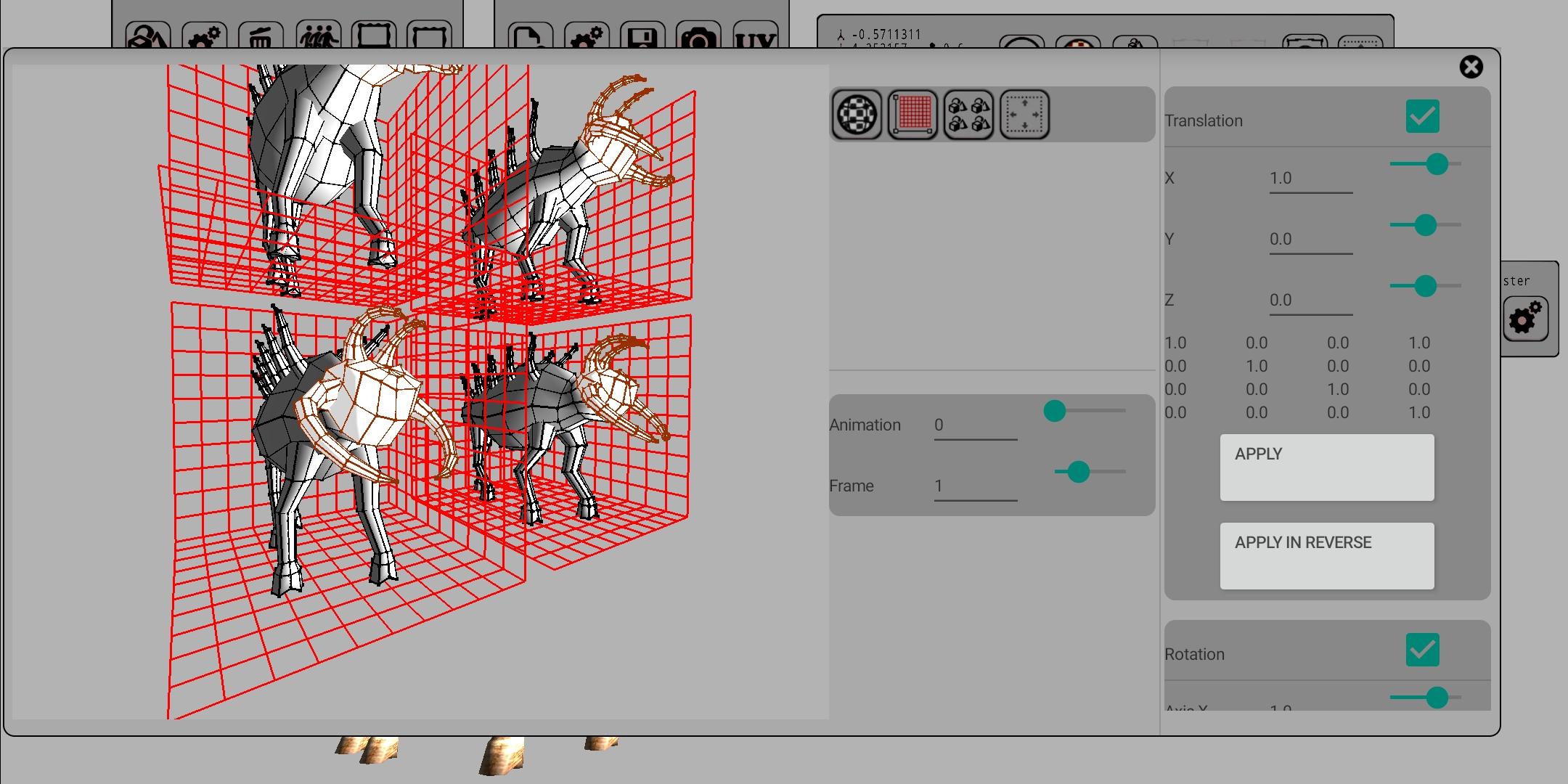1568x784 pixels.
Task: Open the gear settings in the side panel
Action: click(x=1525, y=319)
